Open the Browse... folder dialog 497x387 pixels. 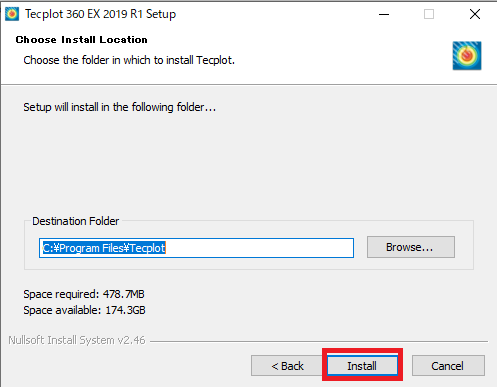pos(411,247)
